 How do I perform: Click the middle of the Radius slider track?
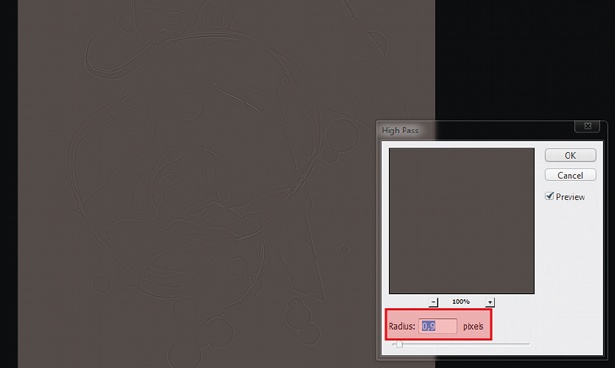point(461,344)
